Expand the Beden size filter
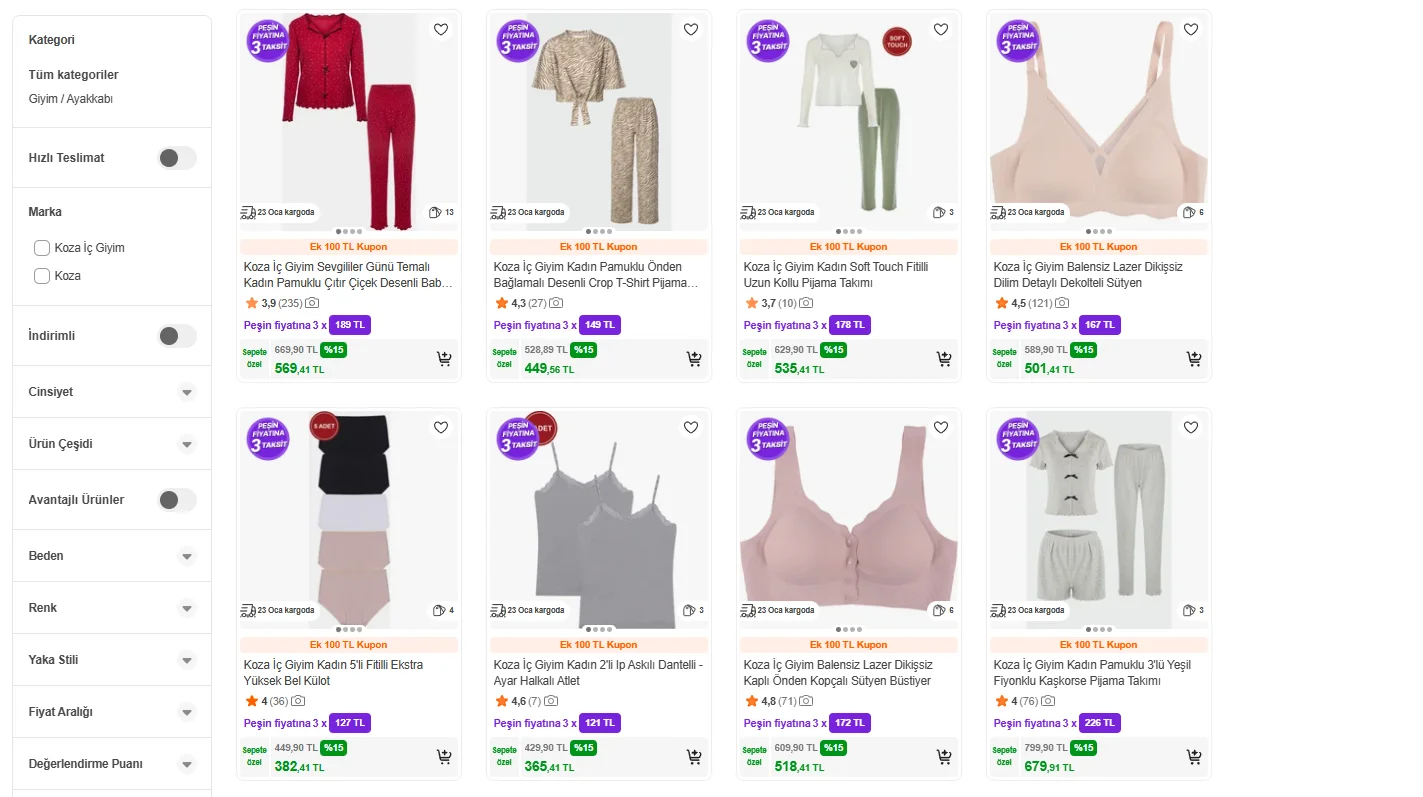 pos(187,556)
